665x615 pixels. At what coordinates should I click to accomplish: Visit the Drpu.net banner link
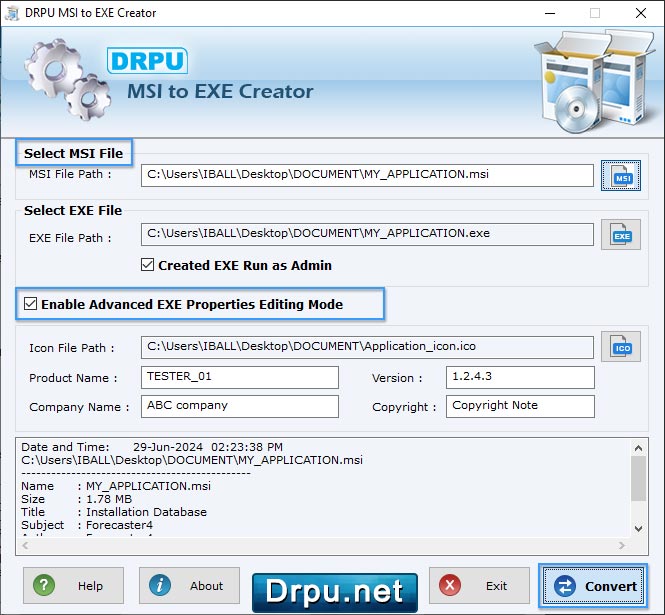tap(335, 593)
